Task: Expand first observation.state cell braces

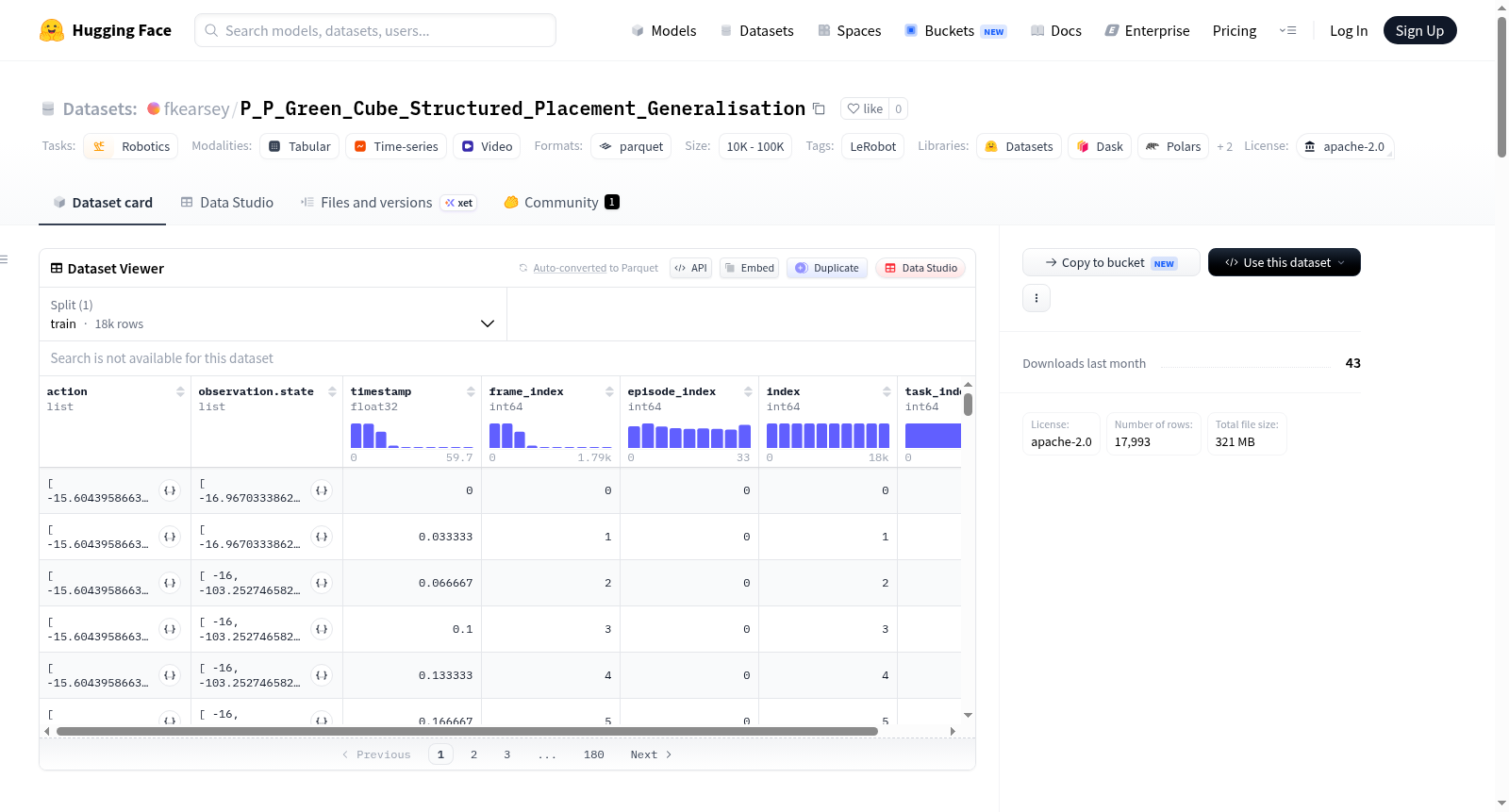Action: click(x=322, y=490)
